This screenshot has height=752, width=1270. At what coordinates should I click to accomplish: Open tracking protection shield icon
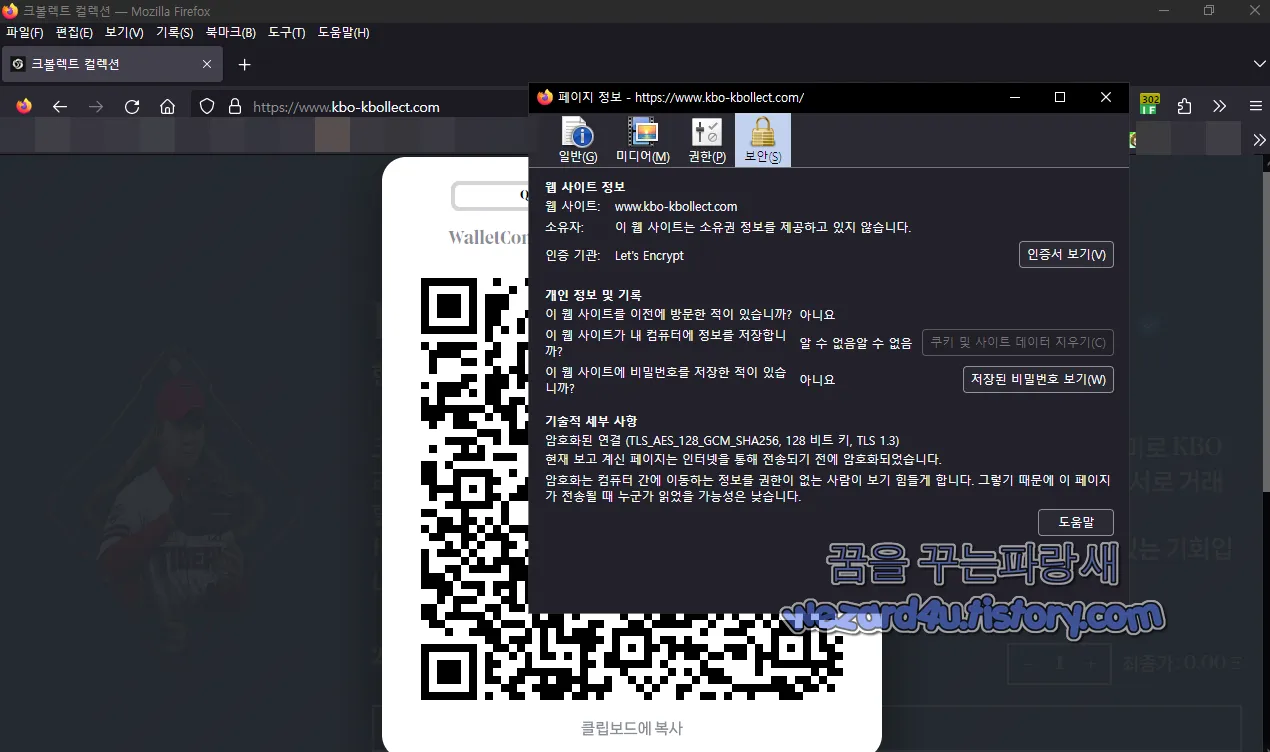pyautogui.click(x=207, y=107)
